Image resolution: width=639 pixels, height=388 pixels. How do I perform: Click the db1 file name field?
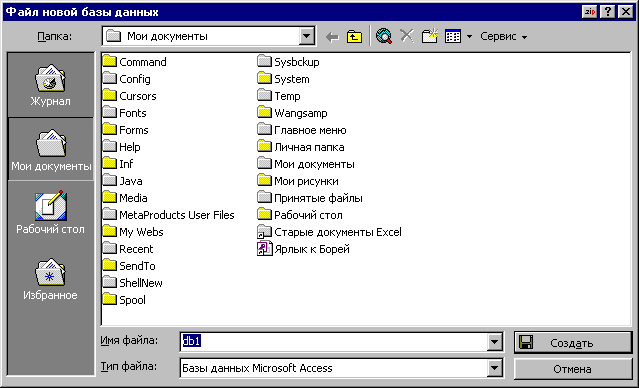[333, 342]
